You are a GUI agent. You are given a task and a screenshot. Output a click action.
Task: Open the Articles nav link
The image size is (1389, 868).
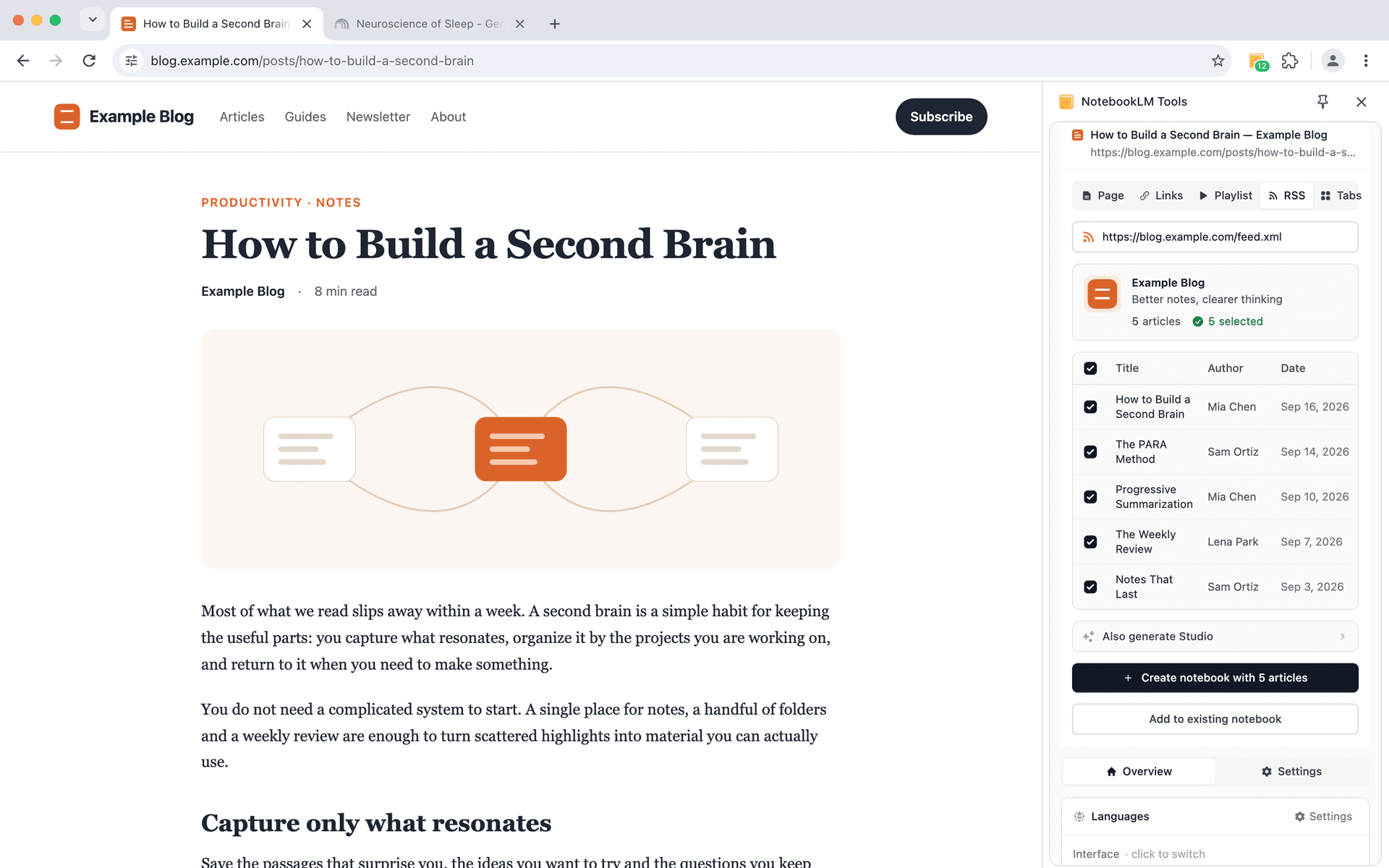(242, 116)
